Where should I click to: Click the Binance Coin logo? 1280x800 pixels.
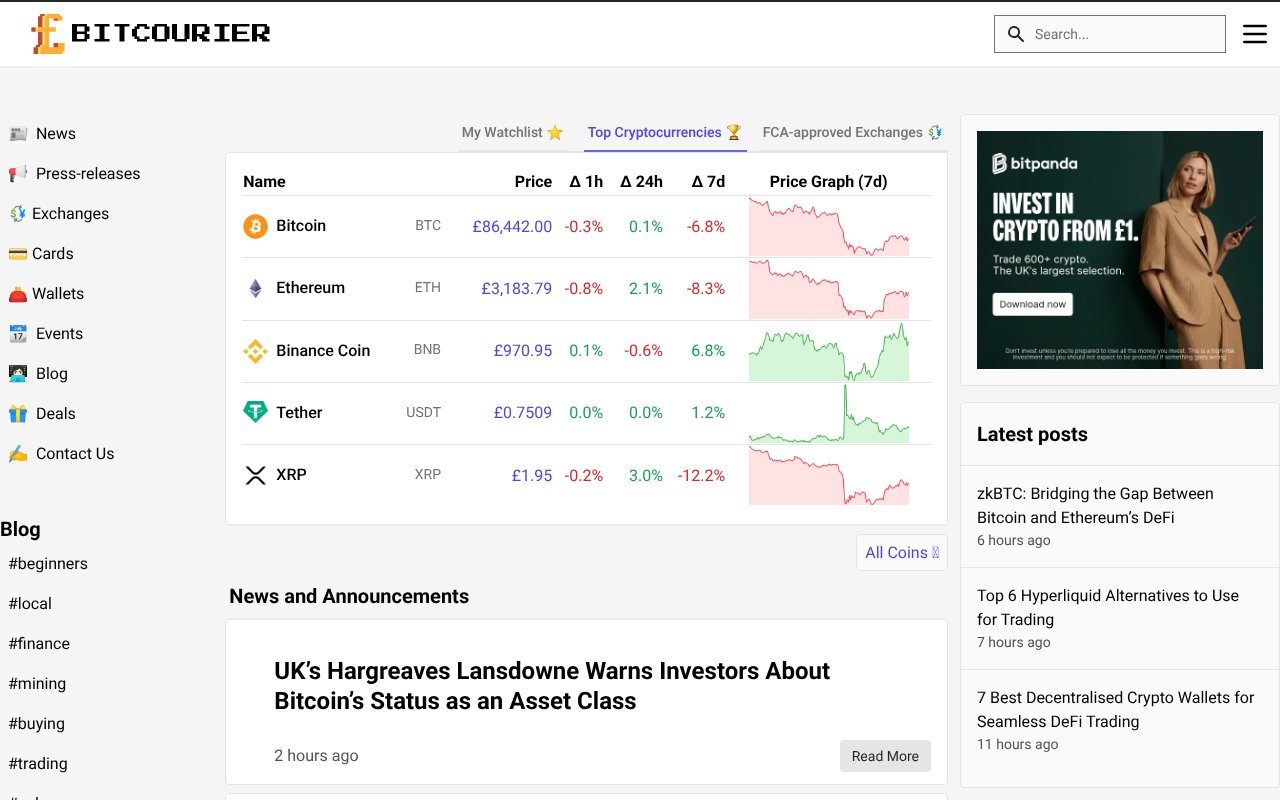[253, 350]
